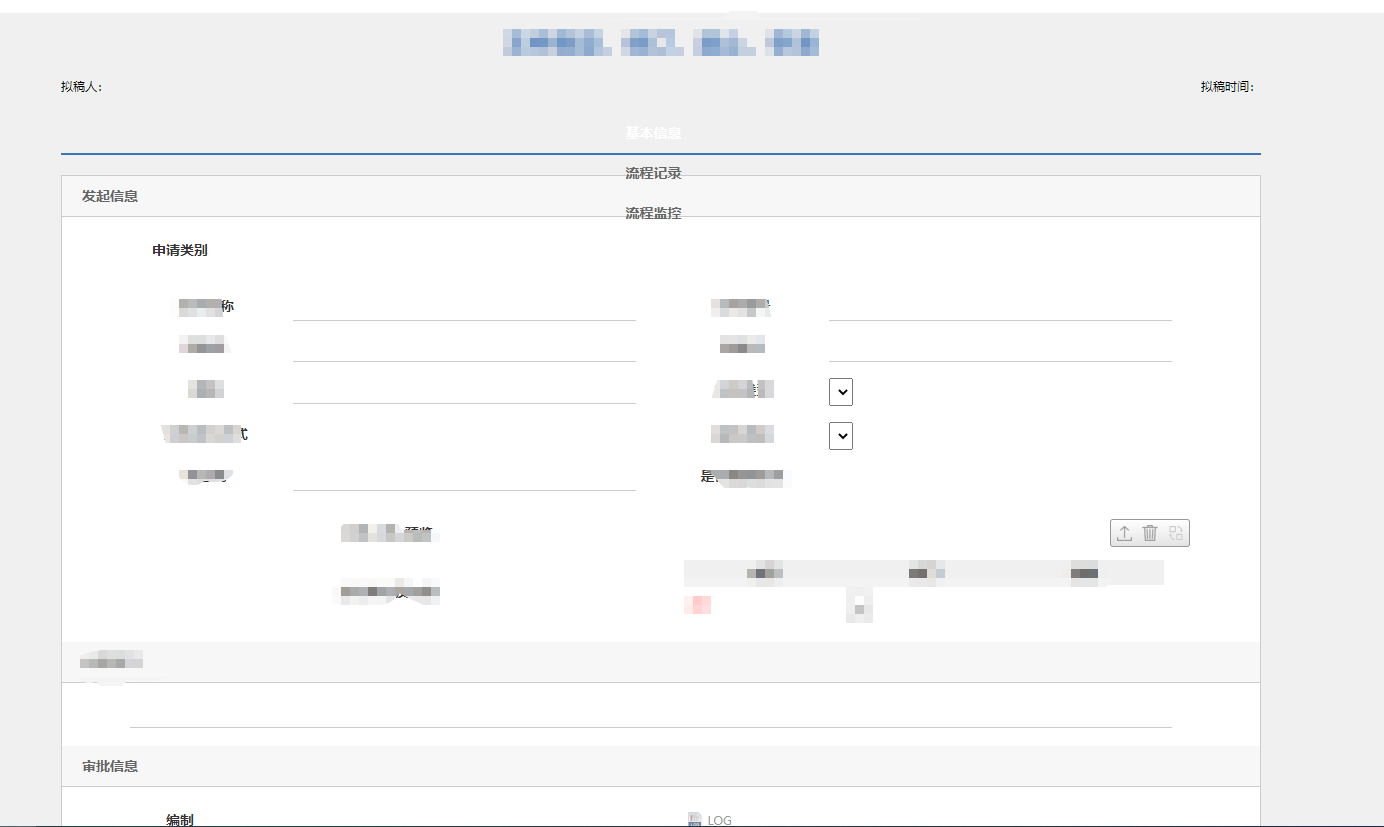1384x827 pixels.
Task: Open the LOG text link
Action: coord(720,820)
